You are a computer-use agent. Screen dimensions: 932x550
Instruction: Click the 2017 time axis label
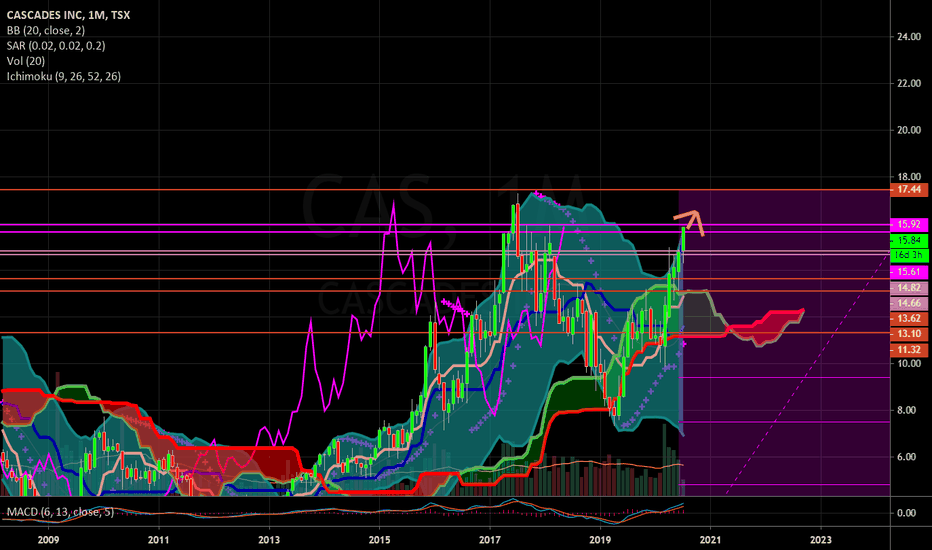(x=490, y=540)
